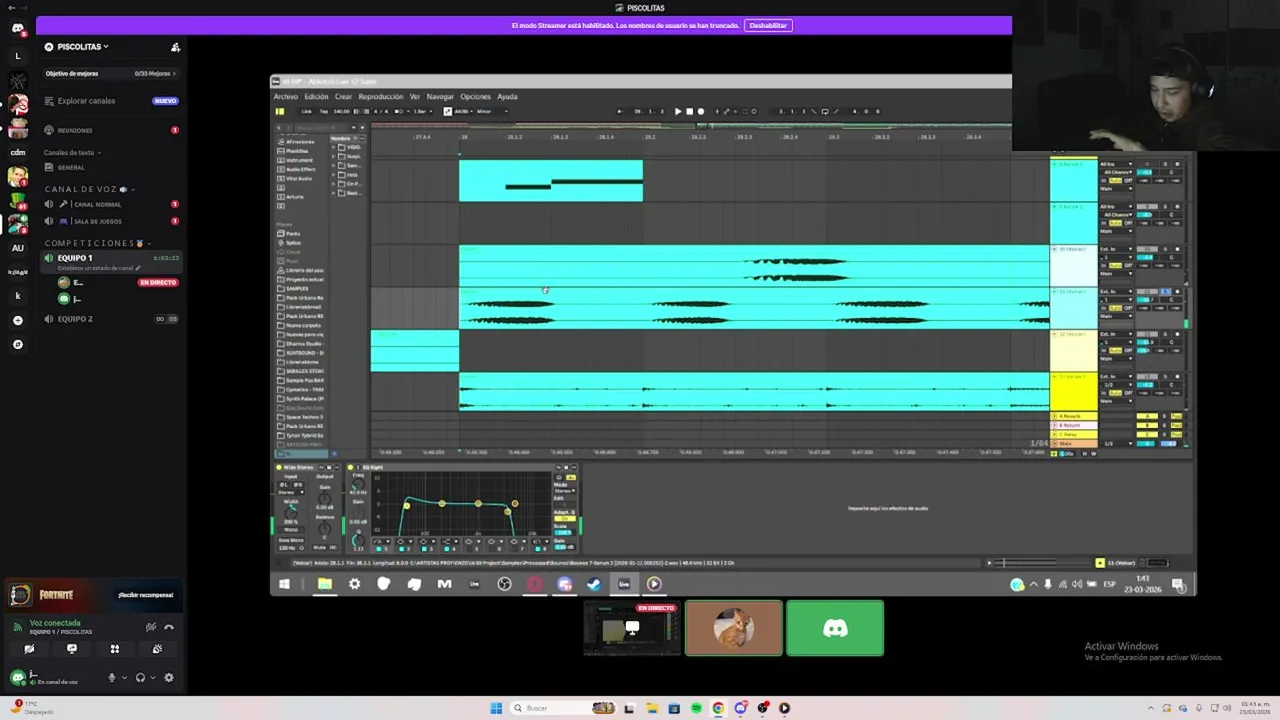Open Chrome from the bottom taskbar
Screen dimensions: 1280x720
click(718, 708)
